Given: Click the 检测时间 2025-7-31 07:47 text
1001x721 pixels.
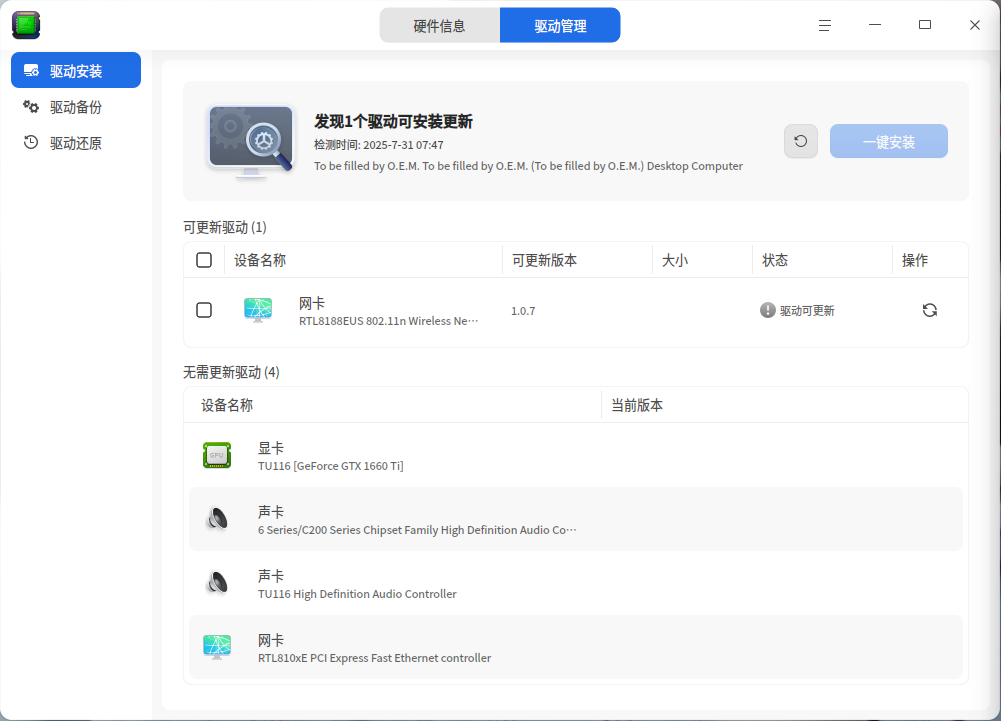Looking at the screenshot, I should (379, 145).
